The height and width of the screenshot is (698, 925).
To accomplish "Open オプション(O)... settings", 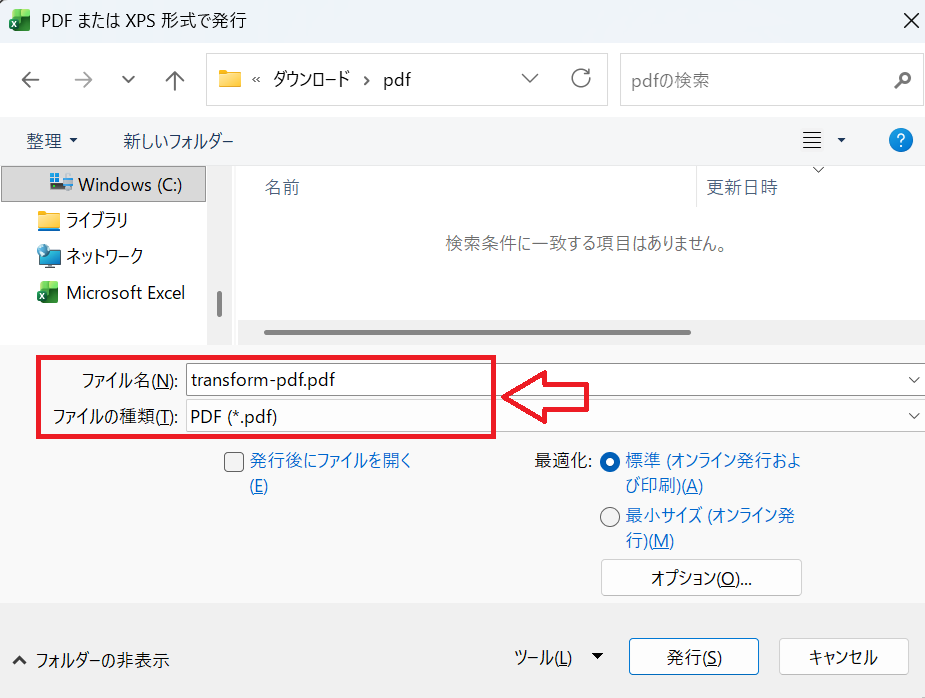I will [701, 578].
